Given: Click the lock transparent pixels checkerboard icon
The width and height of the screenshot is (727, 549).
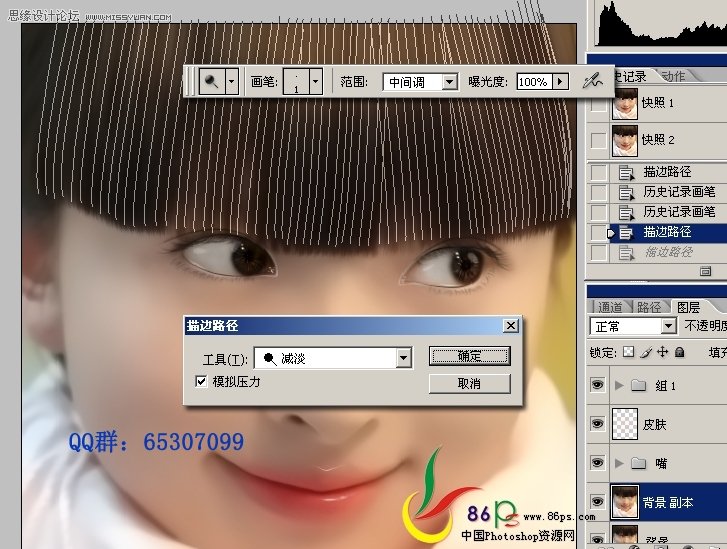Looking at the screenshot, I should (x=628, y=352).
